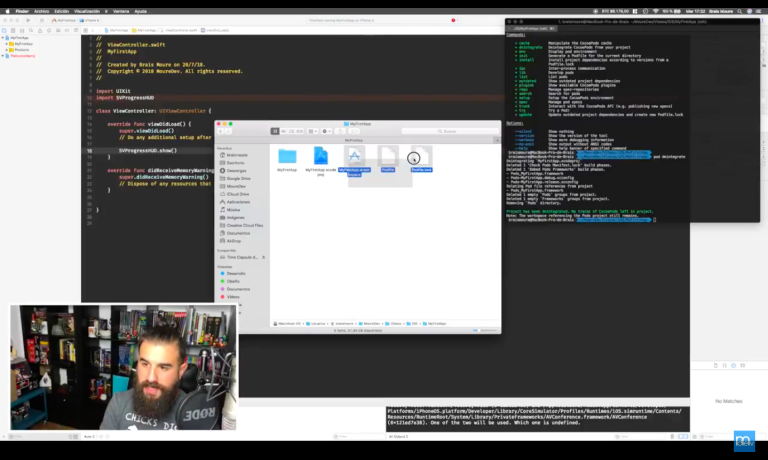Image resolution: width=768 pixels, height=460 pixels.
Task: Switch Finder to cover flow view
Action: 300,131
